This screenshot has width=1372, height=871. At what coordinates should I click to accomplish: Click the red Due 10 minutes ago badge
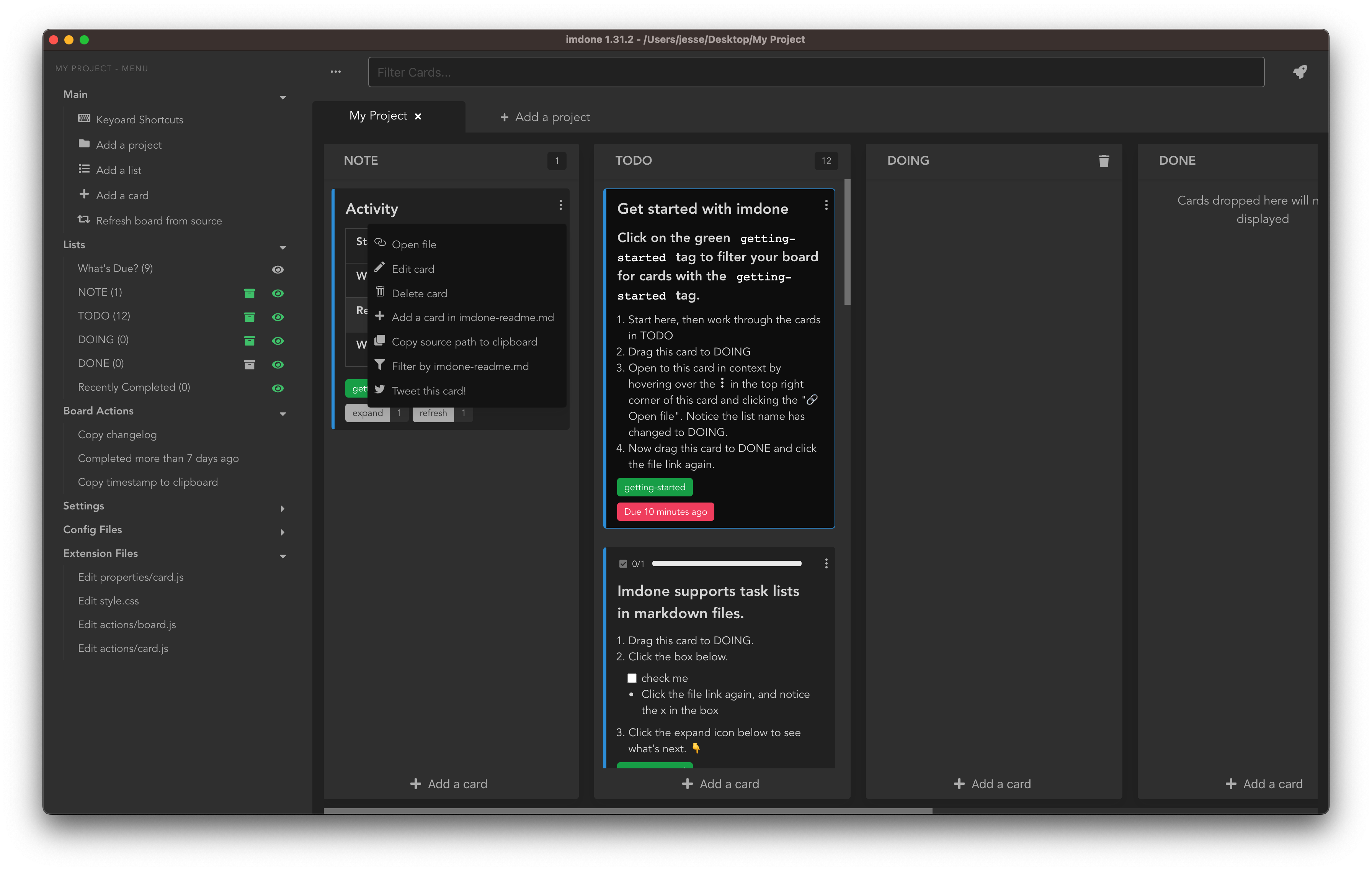coord(665,512)
